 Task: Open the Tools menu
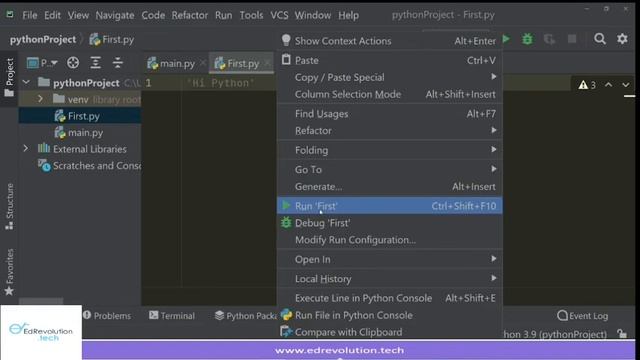(251, 15)
